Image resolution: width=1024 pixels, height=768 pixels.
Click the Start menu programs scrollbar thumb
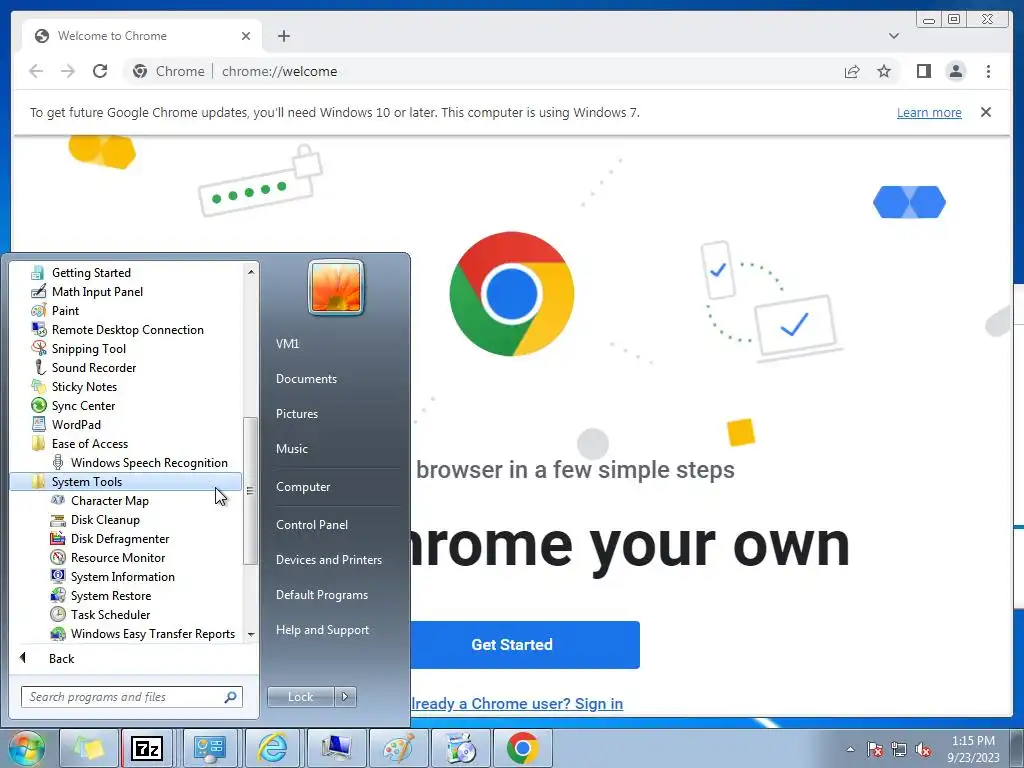[250, 490]
